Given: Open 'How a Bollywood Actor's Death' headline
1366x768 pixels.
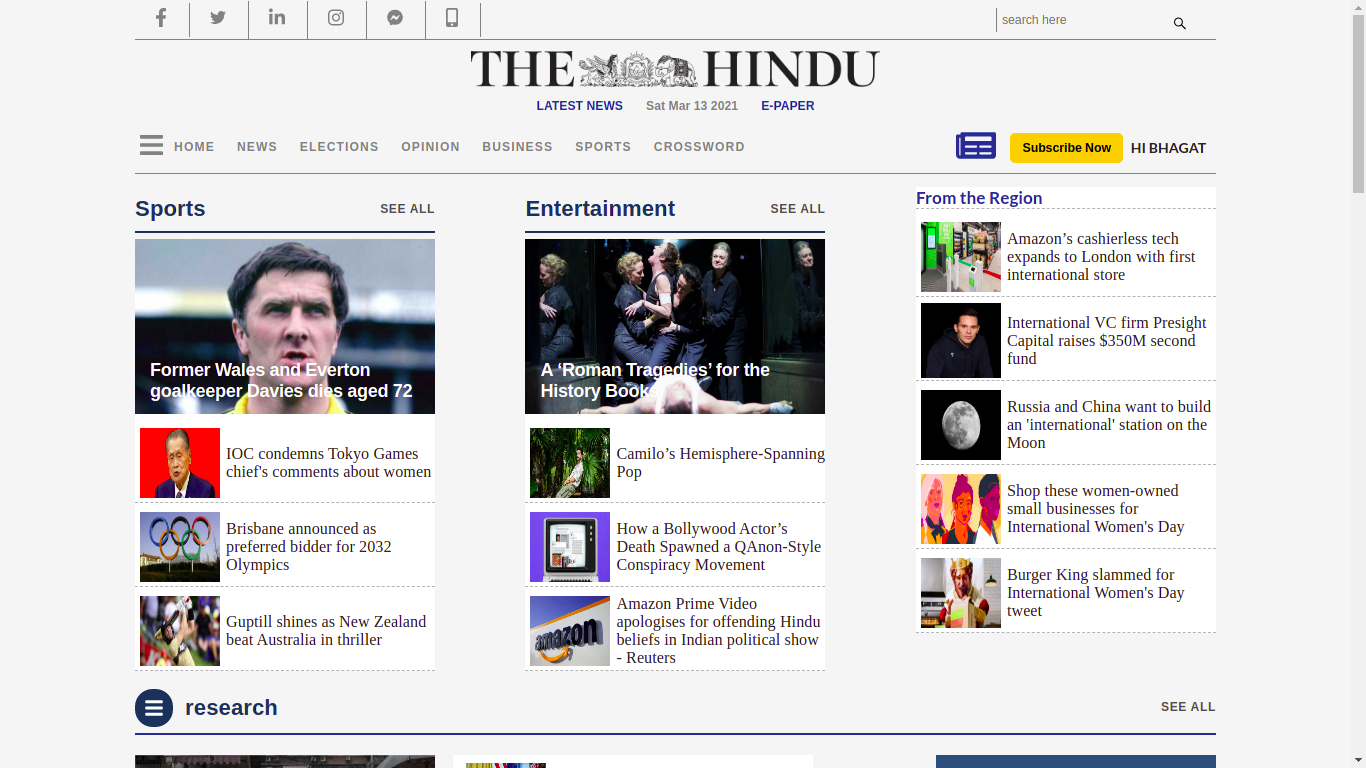Looking at the screenshot, I should tap(718, 547).
